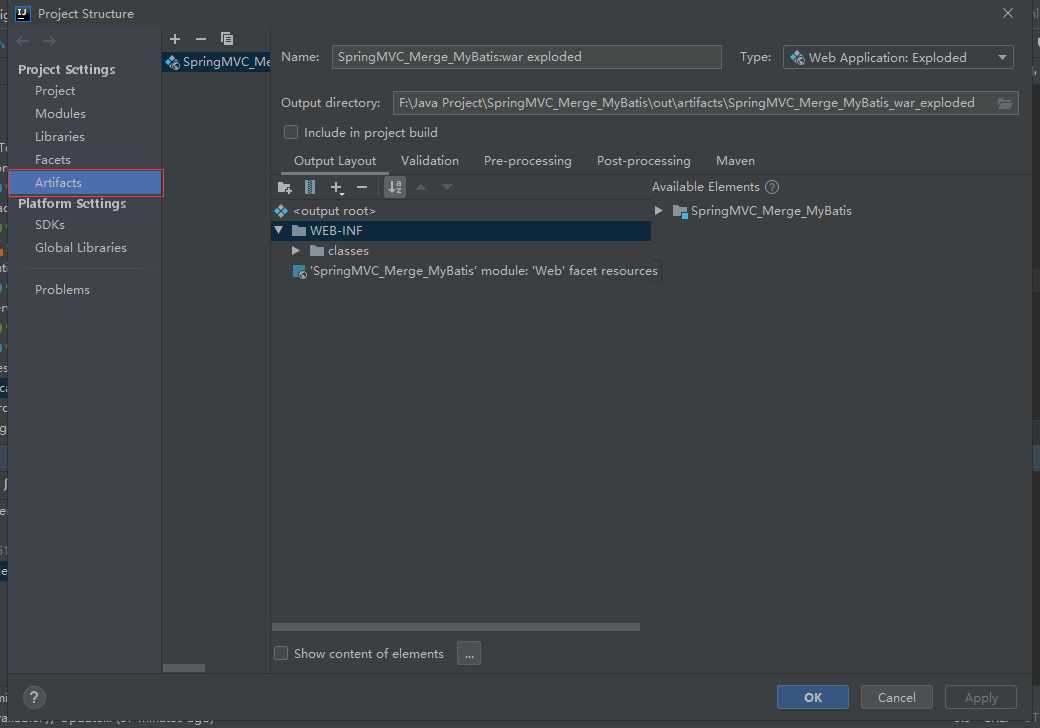The image size is (1040, 728).
Task: Collapse the WEB-INF folder node
Action: (x=279, y=231)
